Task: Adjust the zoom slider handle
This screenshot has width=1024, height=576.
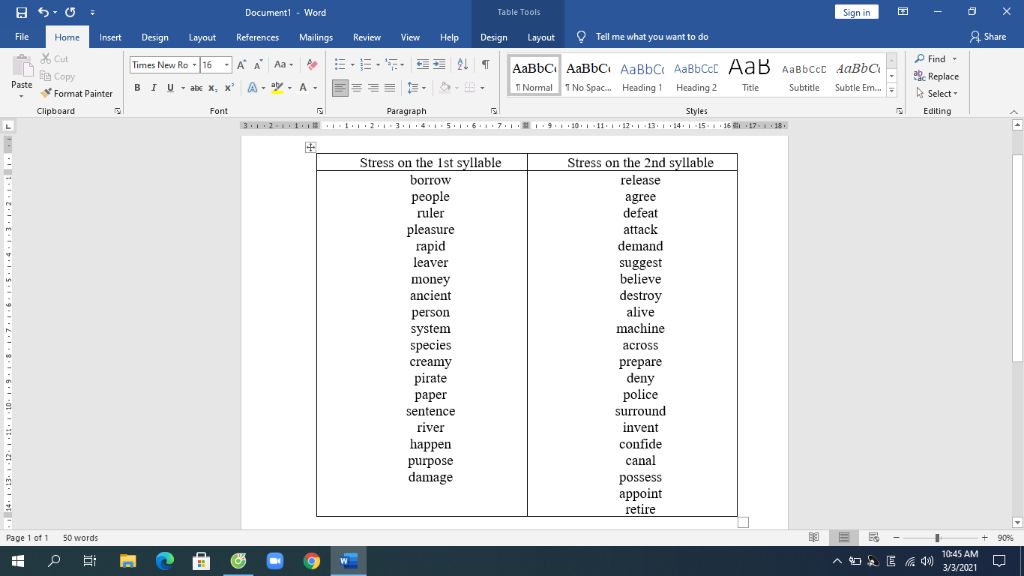Action: [937, 537]
